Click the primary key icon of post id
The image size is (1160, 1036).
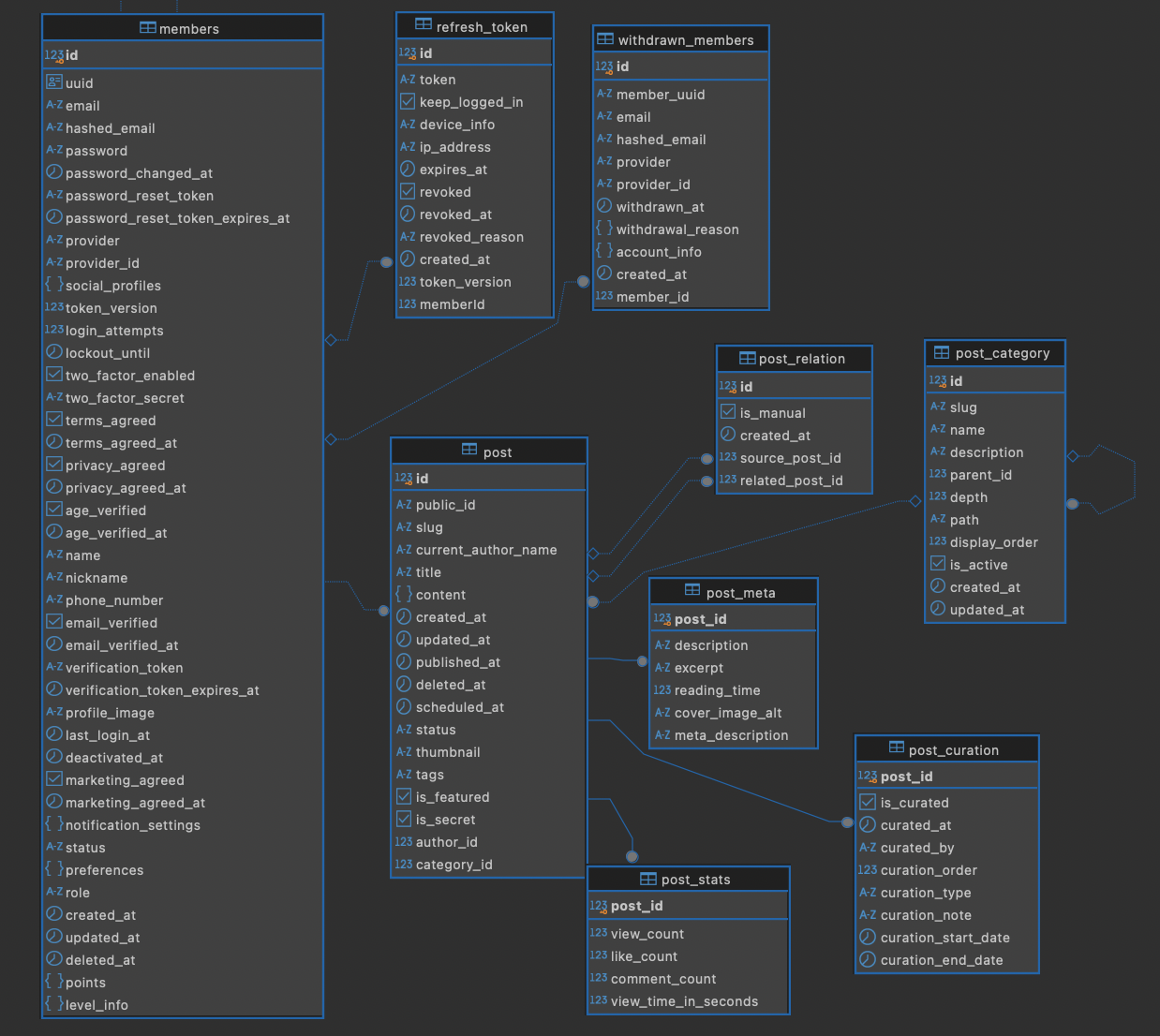[404, 478]
